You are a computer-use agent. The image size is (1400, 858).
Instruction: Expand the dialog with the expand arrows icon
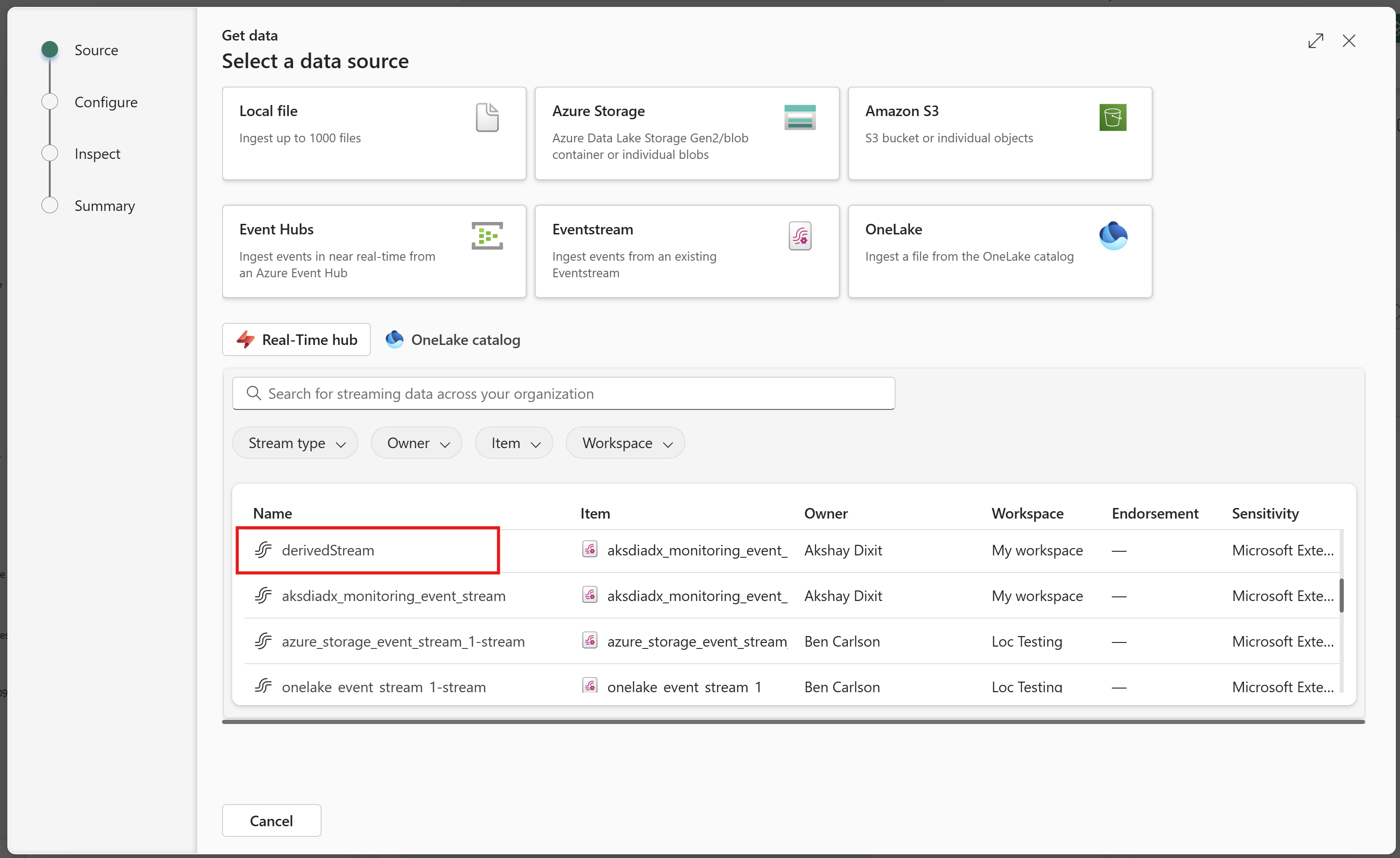click(x=1315, y=41)
